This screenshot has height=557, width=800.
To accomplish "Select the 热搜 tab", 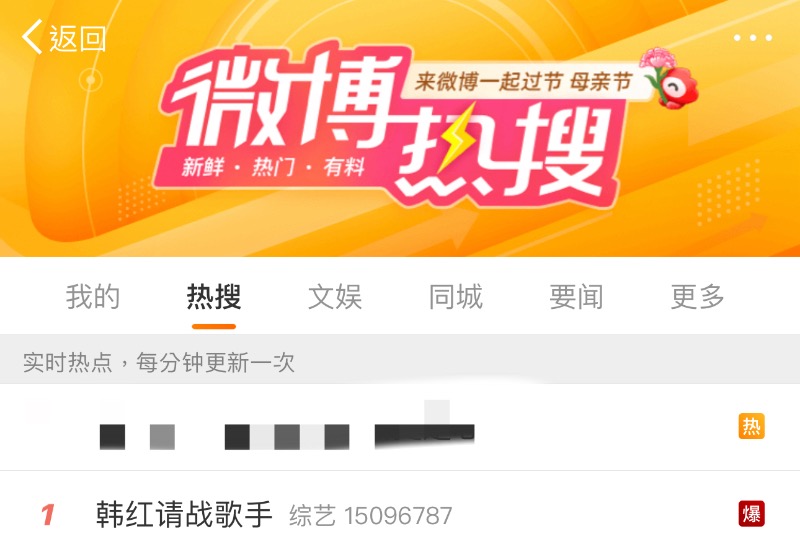I will point(214,296).
